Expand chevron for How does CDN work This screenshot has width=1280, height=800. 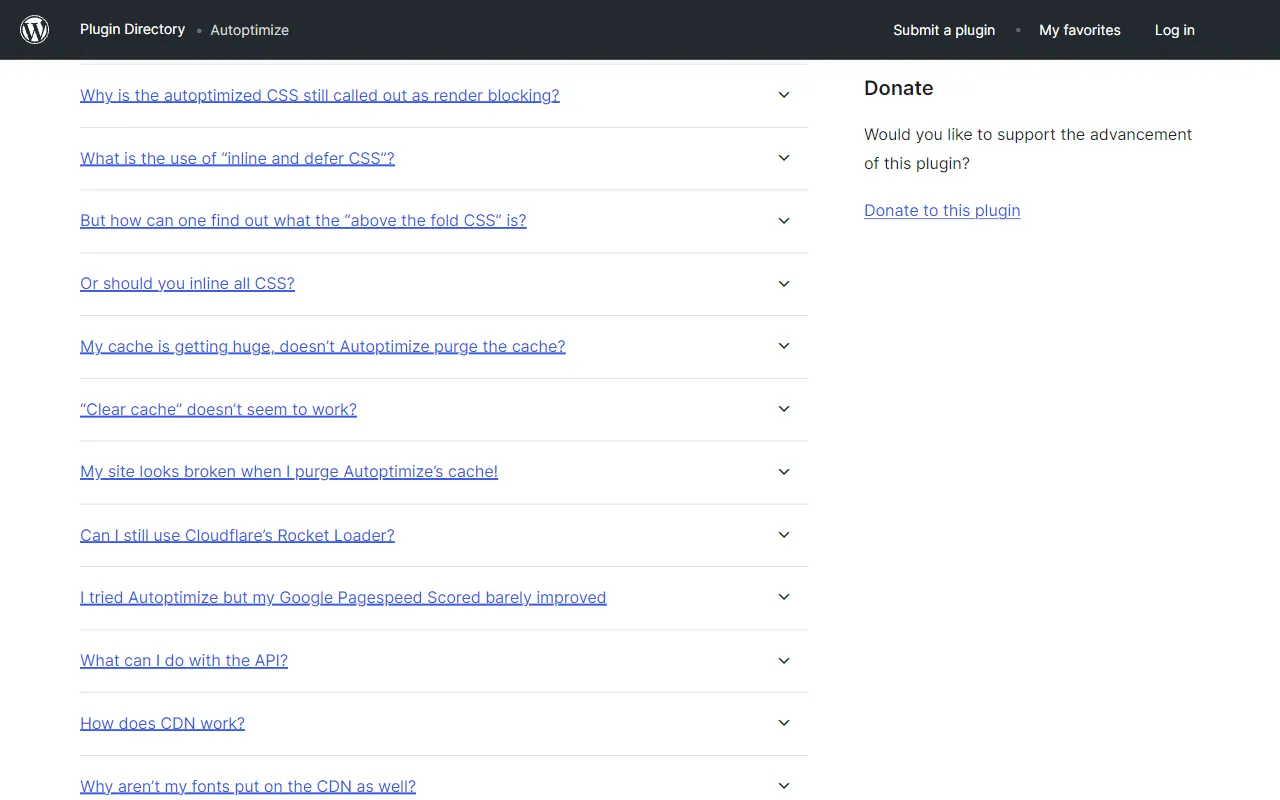tap(784, 723)
